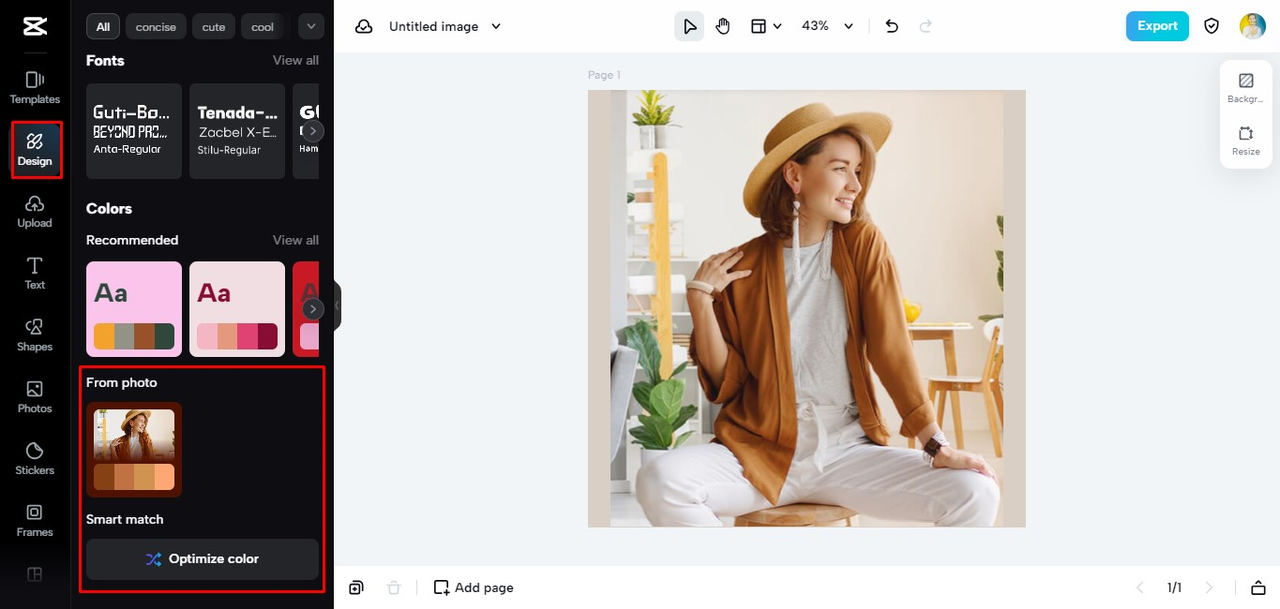
Task: Apply the Guti-Bo font pairing
Action: click(134, 131)
